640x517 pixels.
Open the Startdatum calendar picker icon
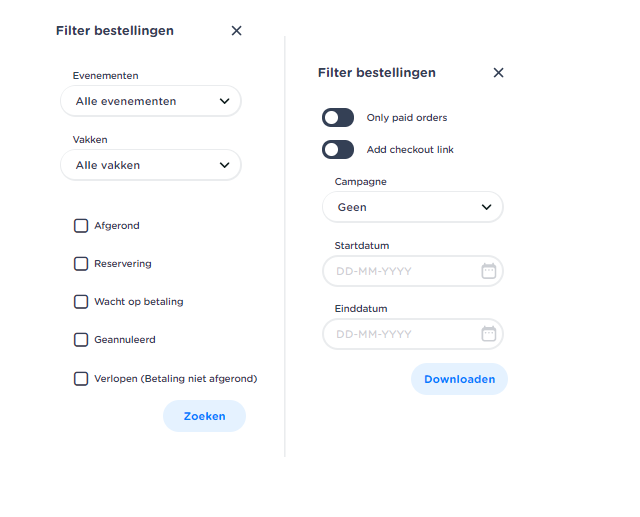488,271
